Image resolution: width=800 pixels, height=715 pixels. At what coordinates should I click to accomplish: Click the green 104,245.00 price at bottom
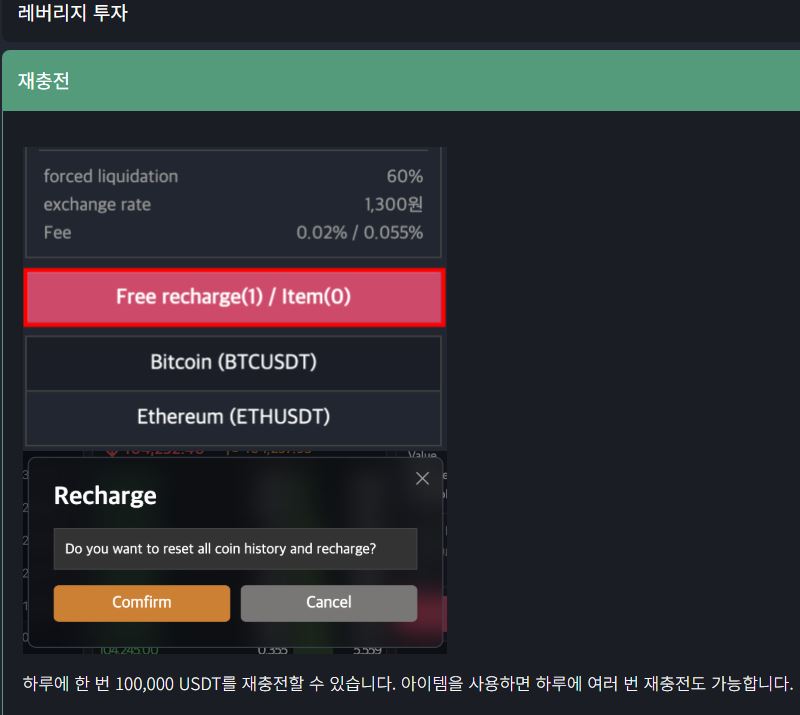click(x=129, y=650)
